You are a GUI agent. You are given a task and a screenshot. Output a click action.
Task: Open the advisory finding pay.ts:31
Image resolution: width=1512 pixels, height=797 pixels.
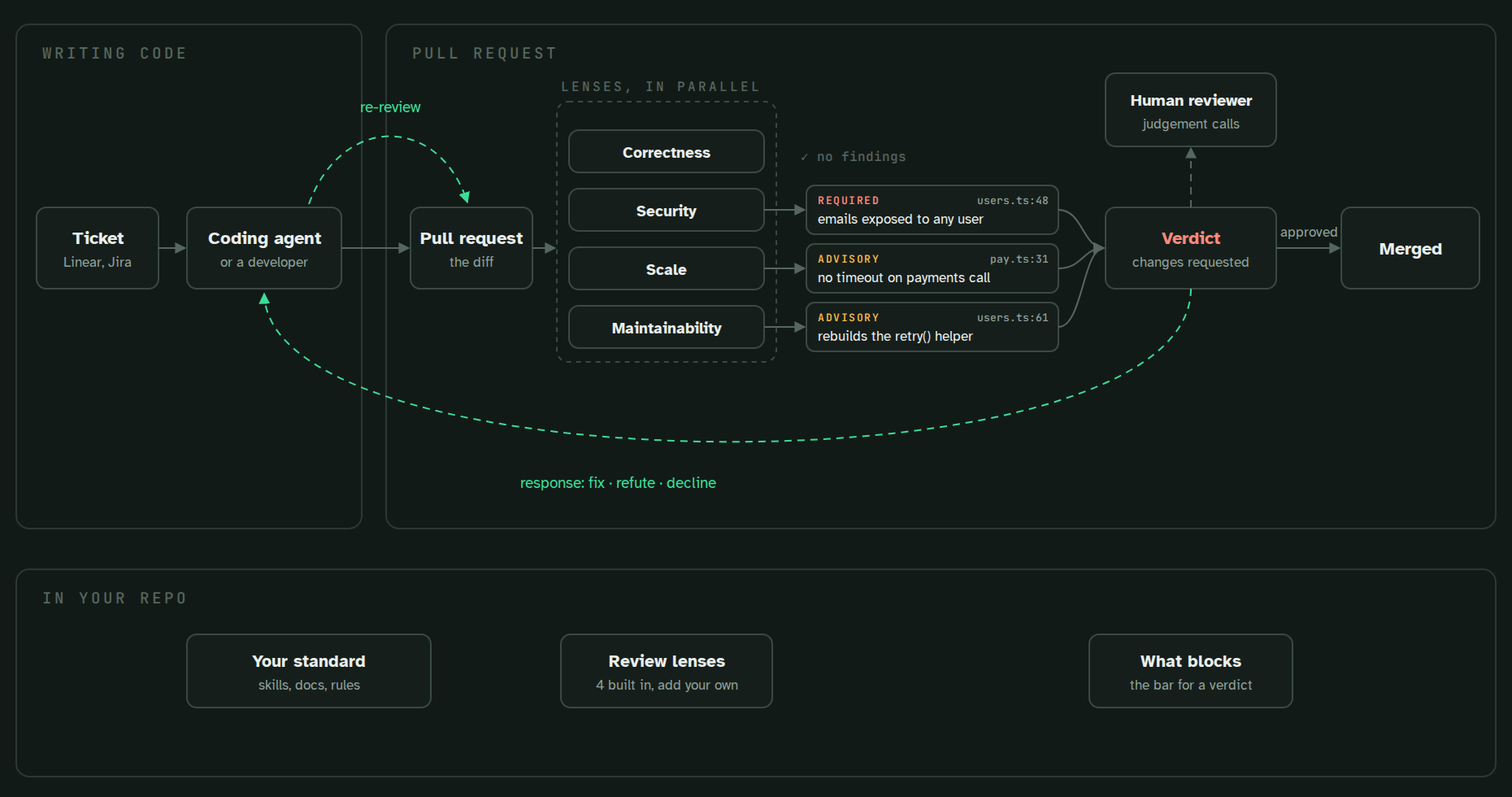(932, 268)
